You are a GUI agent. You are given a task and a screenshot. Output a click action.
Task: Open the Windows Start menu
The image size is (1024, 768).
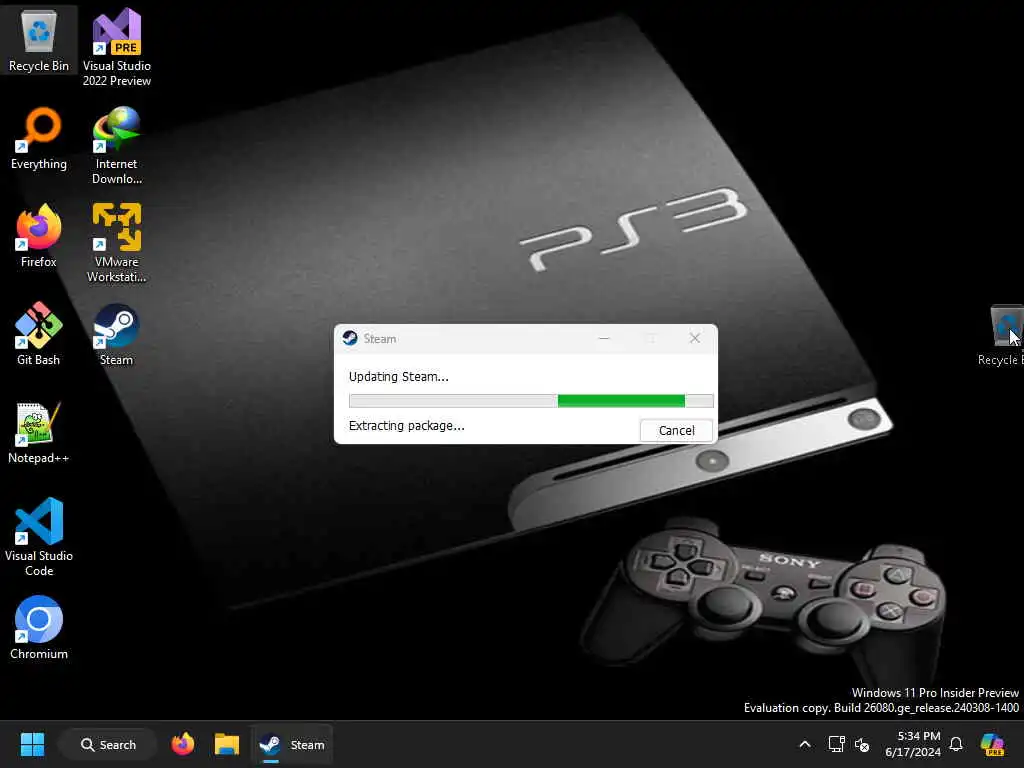click(x=32, y=744)
